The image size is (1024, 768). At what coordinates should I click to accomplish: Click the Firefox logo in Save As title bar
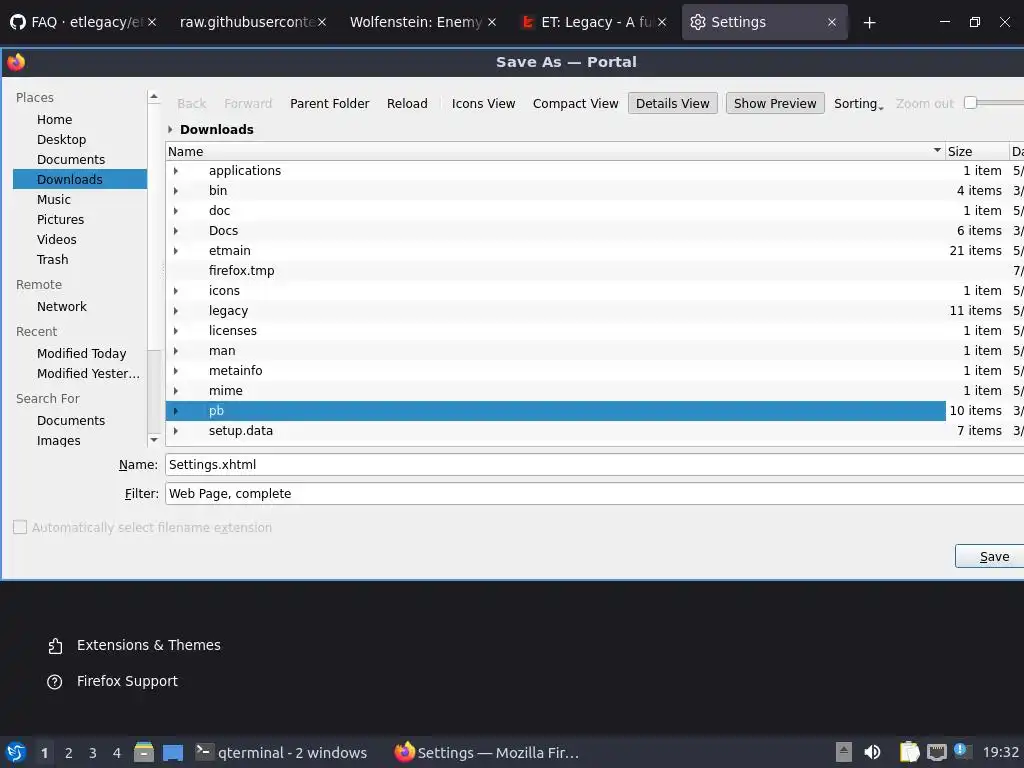[16, 62]
